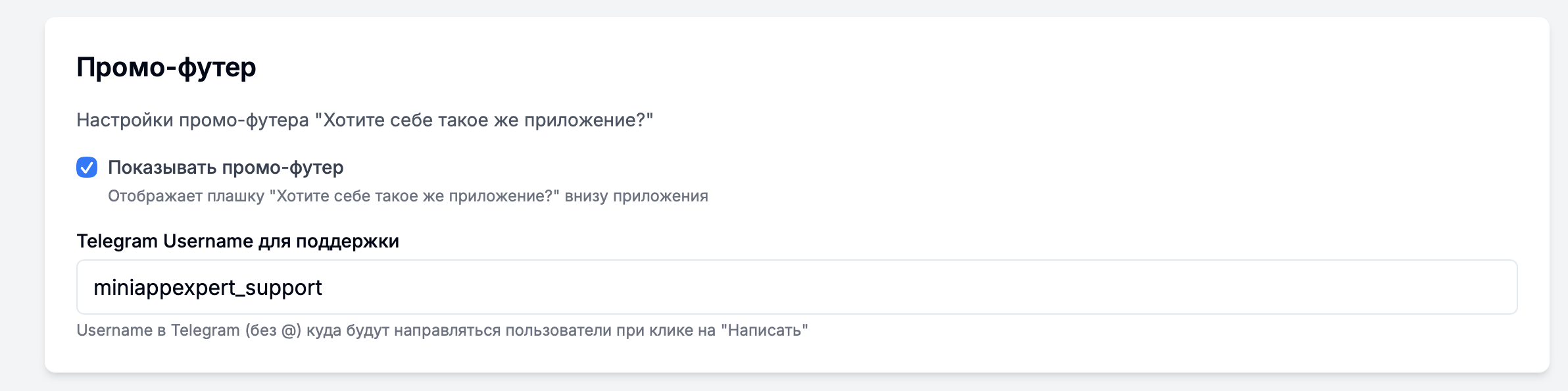Click the "Telegram Username для поддержки" field label

237,241
